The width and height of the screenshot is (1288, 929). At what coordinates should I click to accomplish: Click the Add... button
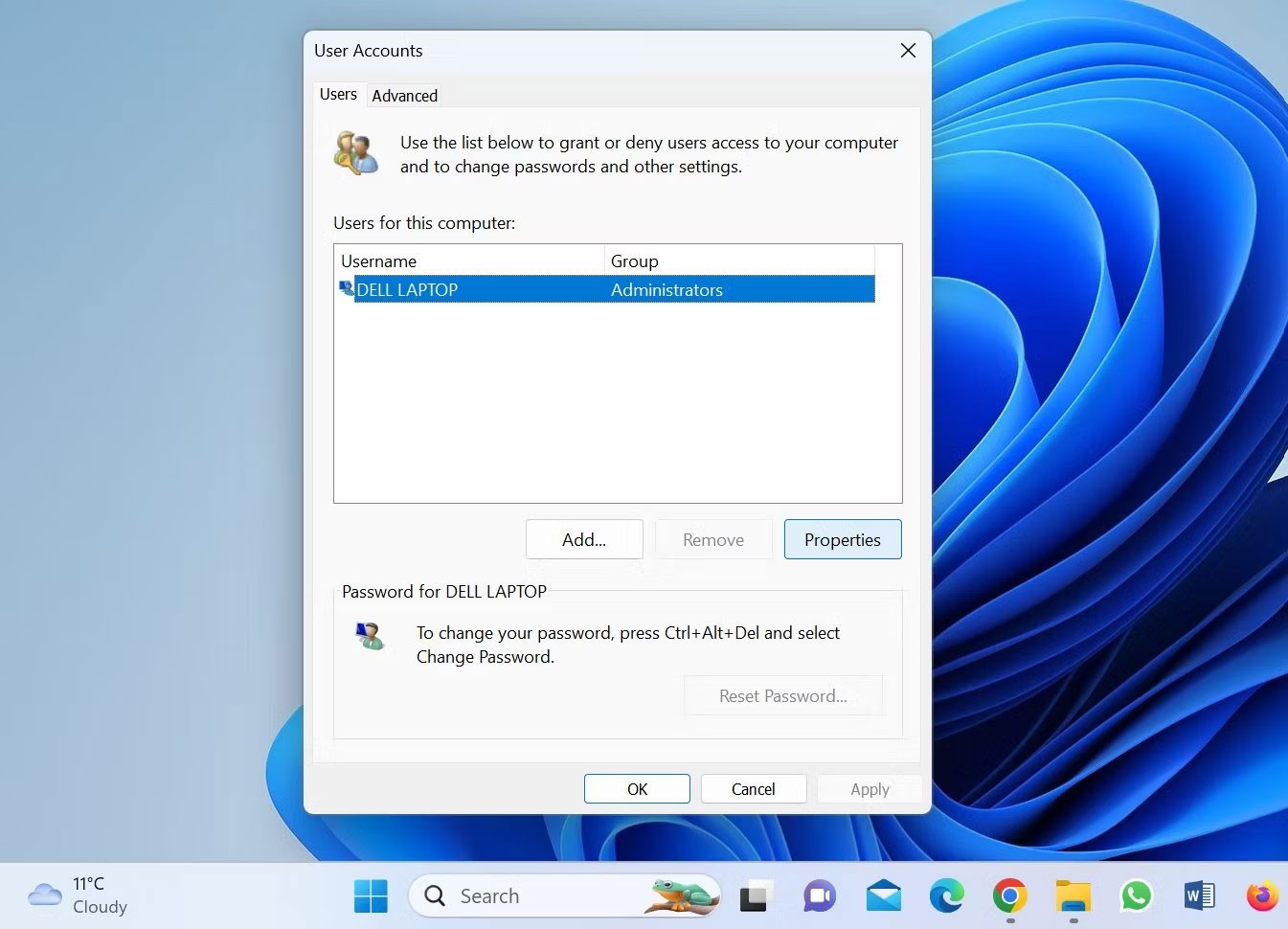tap(584, 539)
